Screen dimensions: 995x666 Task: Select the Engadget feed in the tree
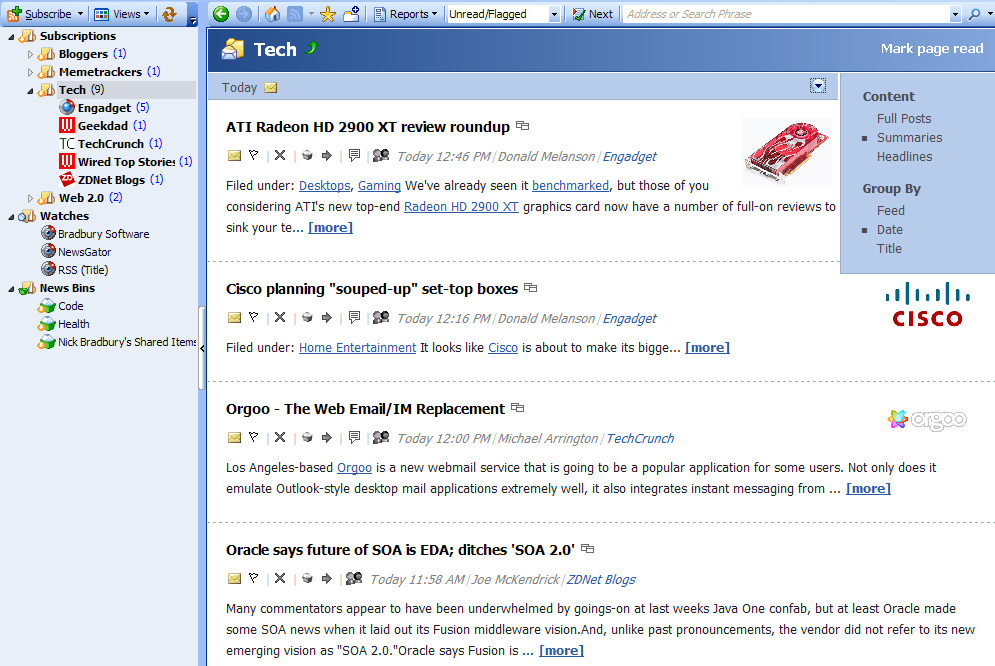tap(104, 108)
